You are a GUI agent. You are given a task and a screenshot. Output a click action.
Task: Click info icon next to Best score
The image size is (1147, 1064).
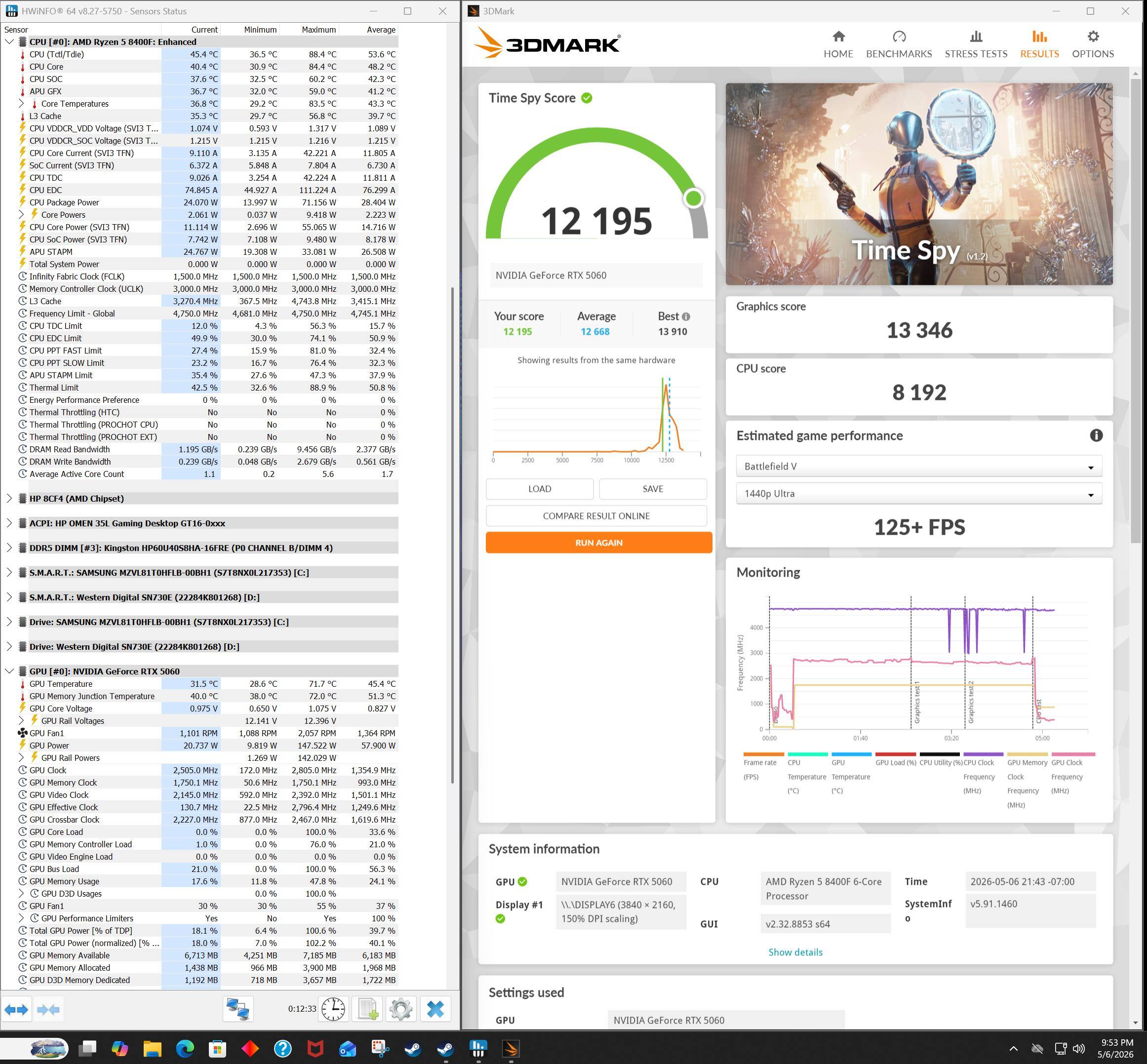[x=686, y=316]
